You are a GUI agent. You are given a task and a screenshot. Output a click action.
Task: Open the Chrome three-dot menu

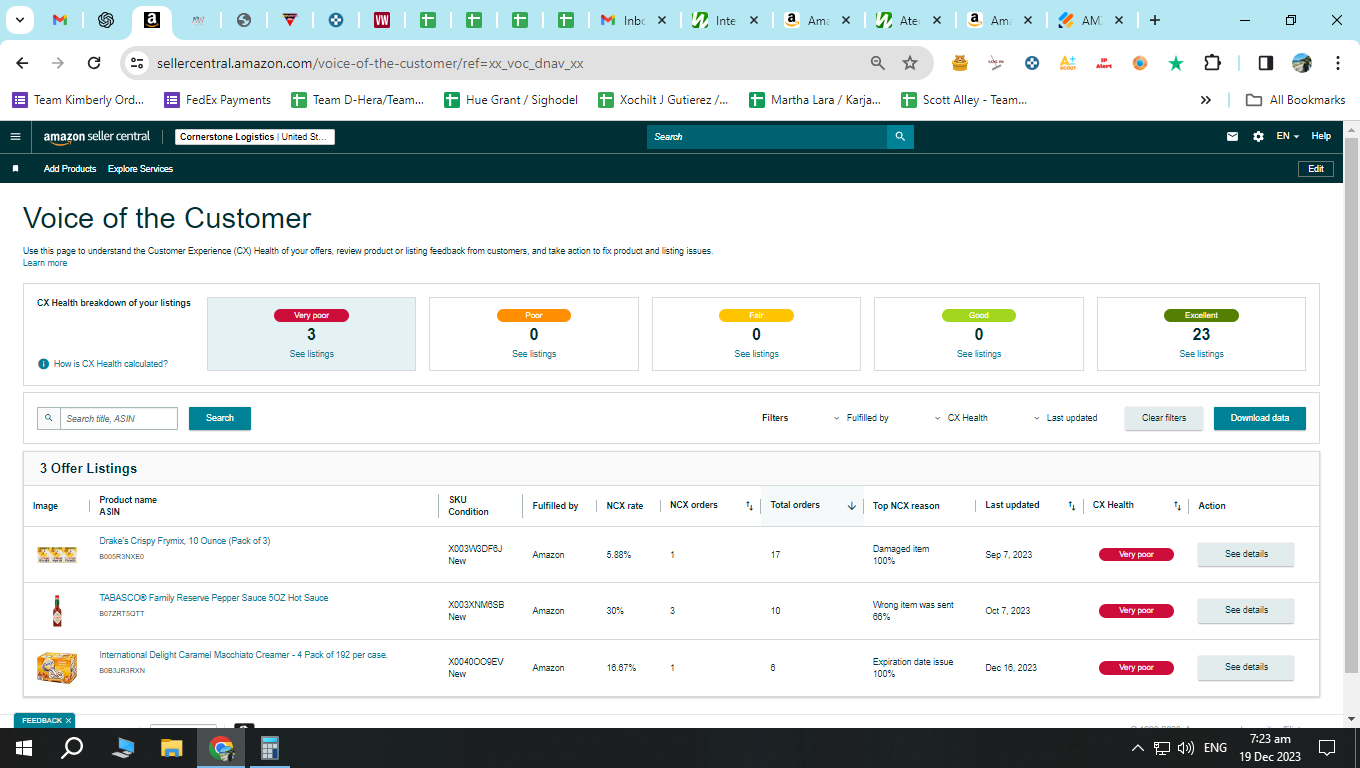pos(1338,63)
